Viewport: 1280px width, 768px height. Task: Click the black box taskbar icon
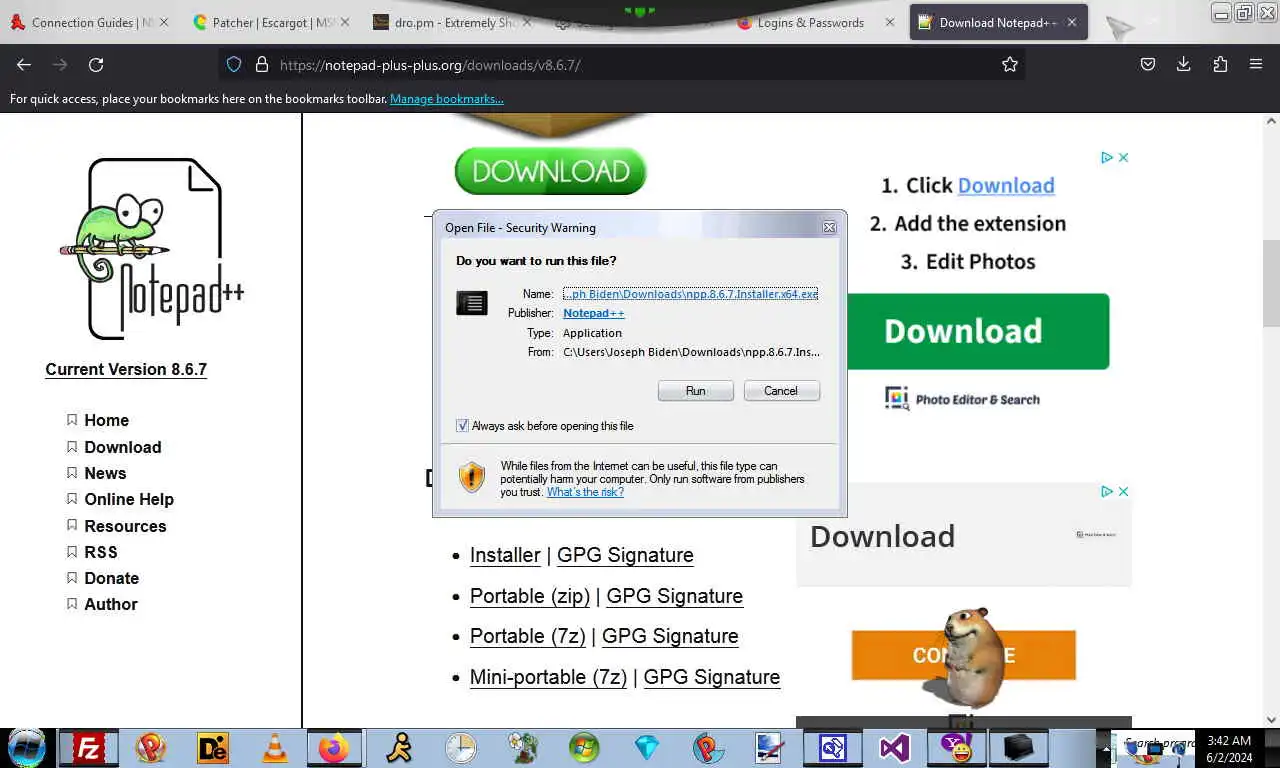(x=1019, y=747)
